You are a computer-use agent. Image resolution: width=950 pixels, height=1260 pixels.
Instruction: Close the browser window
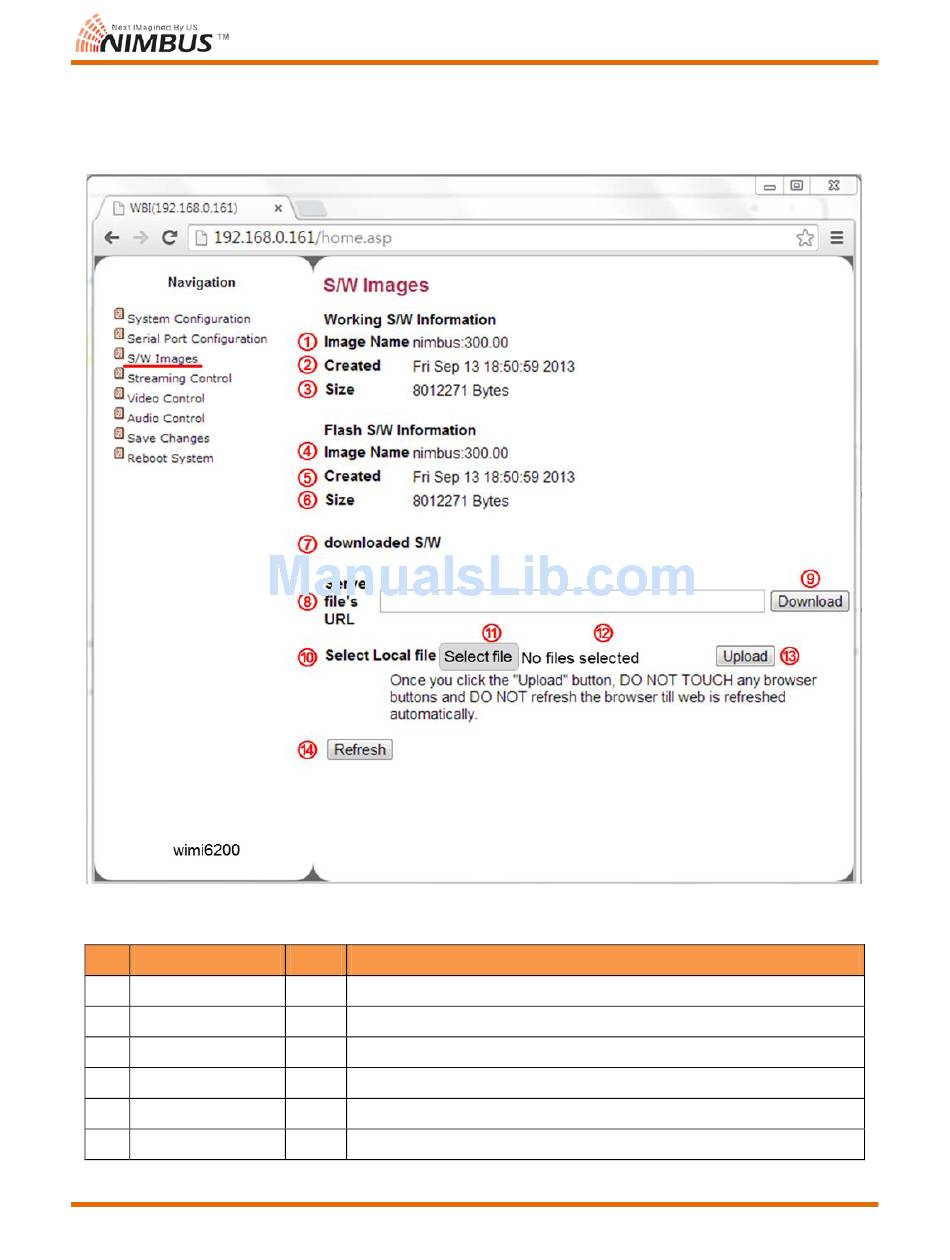(834, 186)
